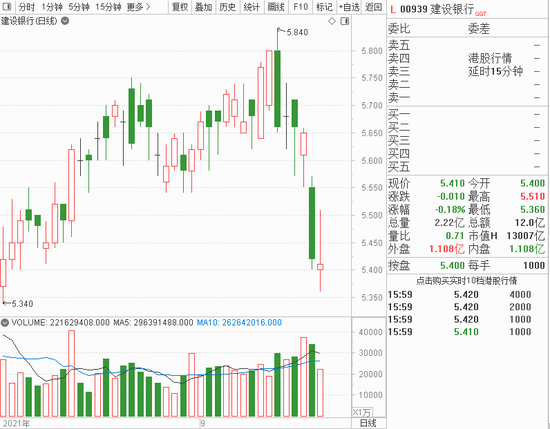Click 现价 value 5.410
The image size is (550, 429).
452,183
